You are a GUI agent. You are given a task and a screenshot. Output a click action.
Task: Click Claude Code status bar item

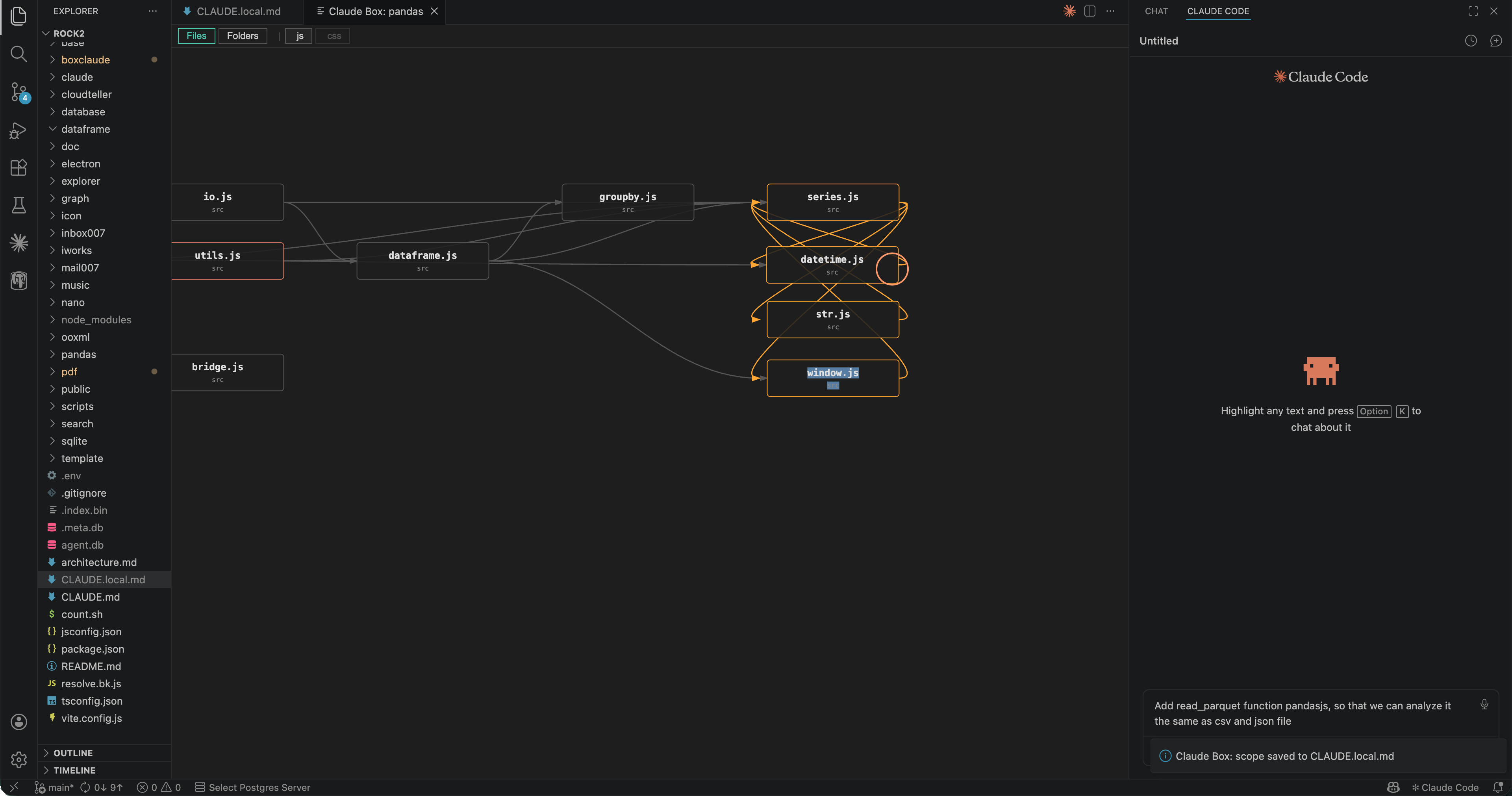click(1445, 787)
